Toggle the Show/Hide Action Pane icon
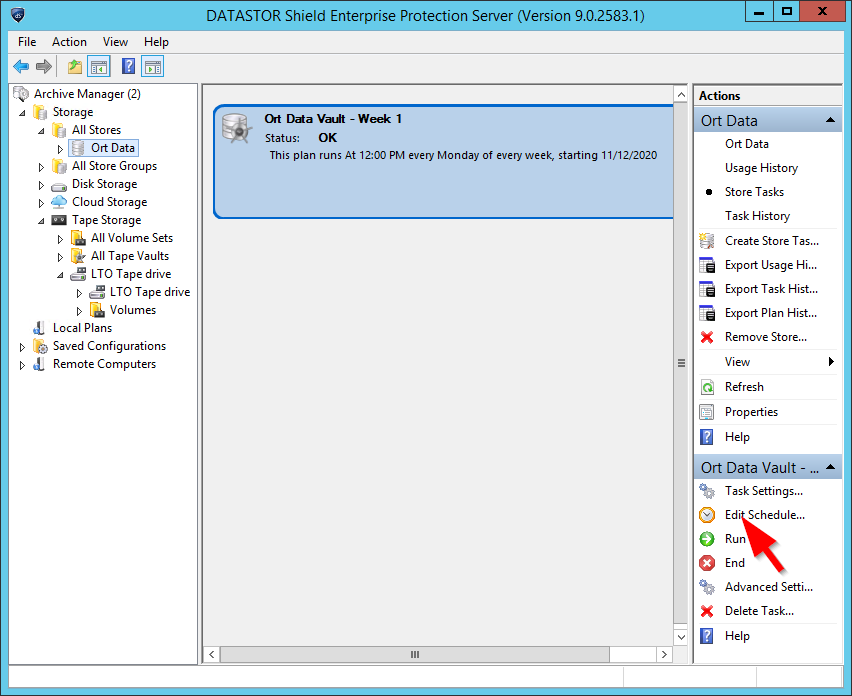 pyautogui.click(x=153, y=67)
